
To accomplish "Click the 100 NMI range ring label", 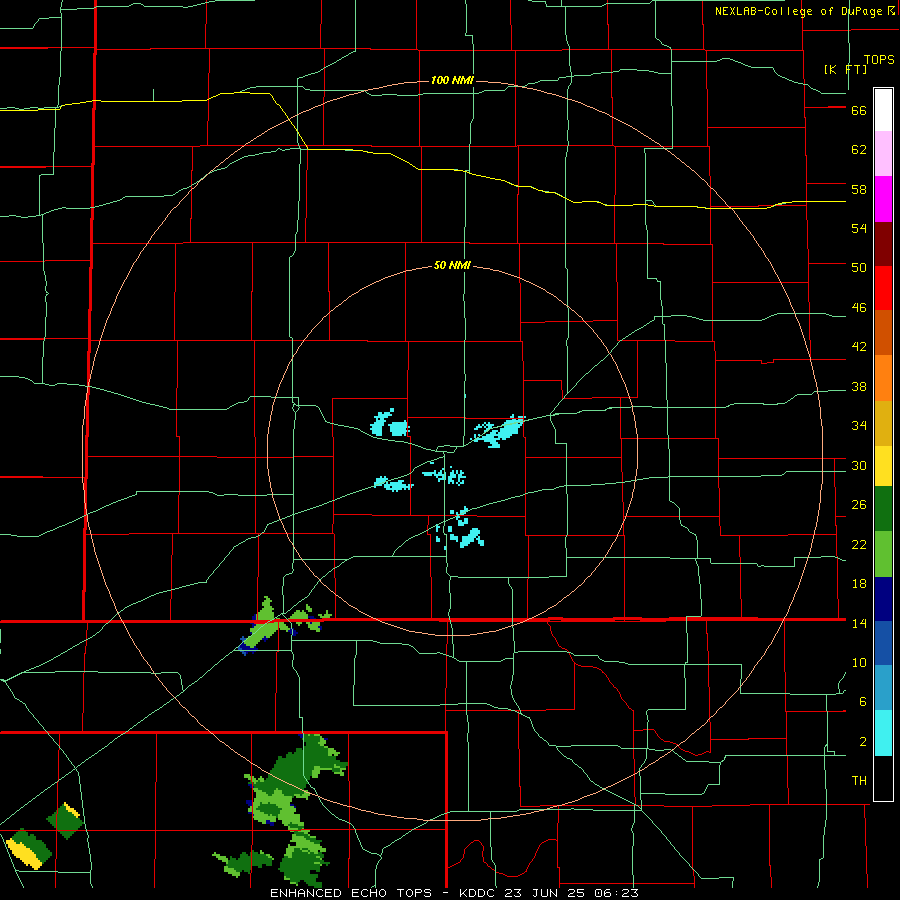I will pyautogui.click(x=452, y=80).
